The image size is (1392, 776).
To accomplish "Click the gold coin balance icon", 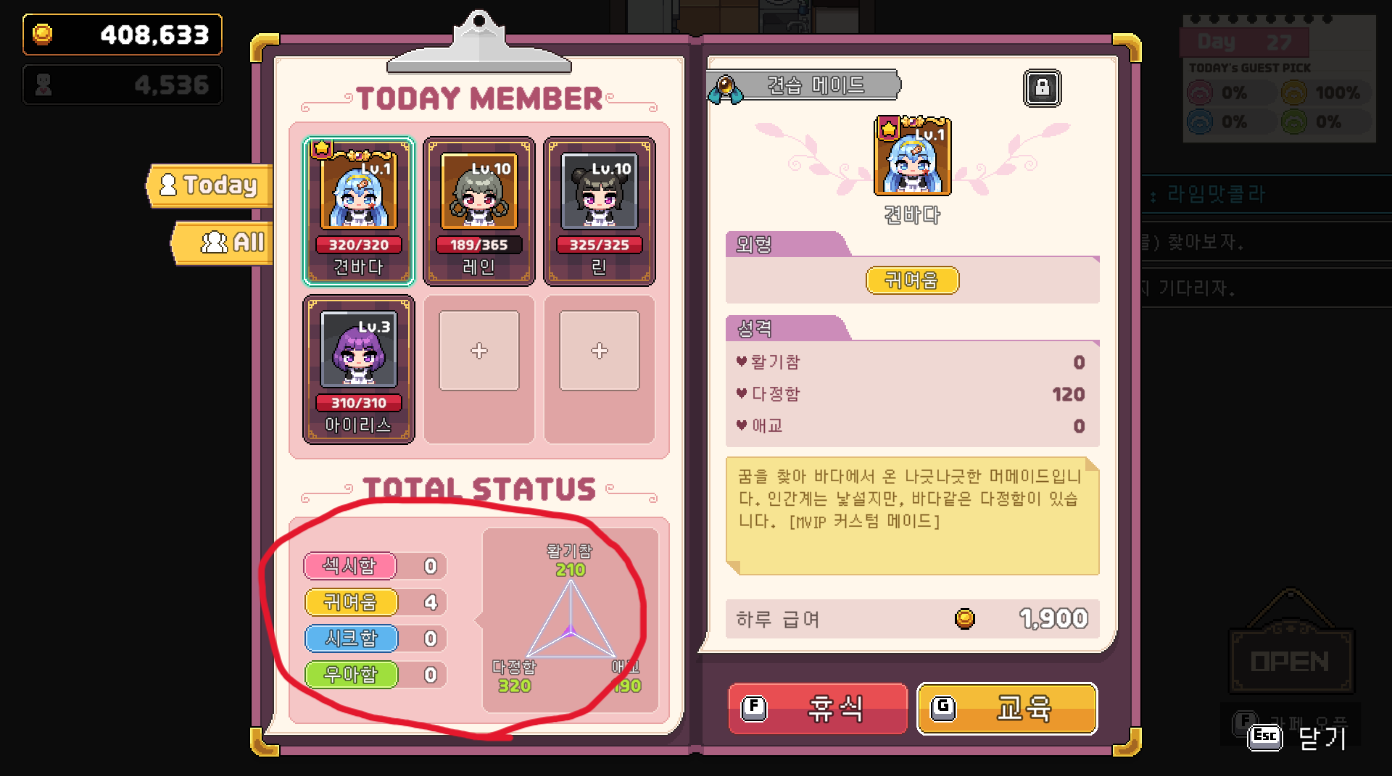I will 43,35.
